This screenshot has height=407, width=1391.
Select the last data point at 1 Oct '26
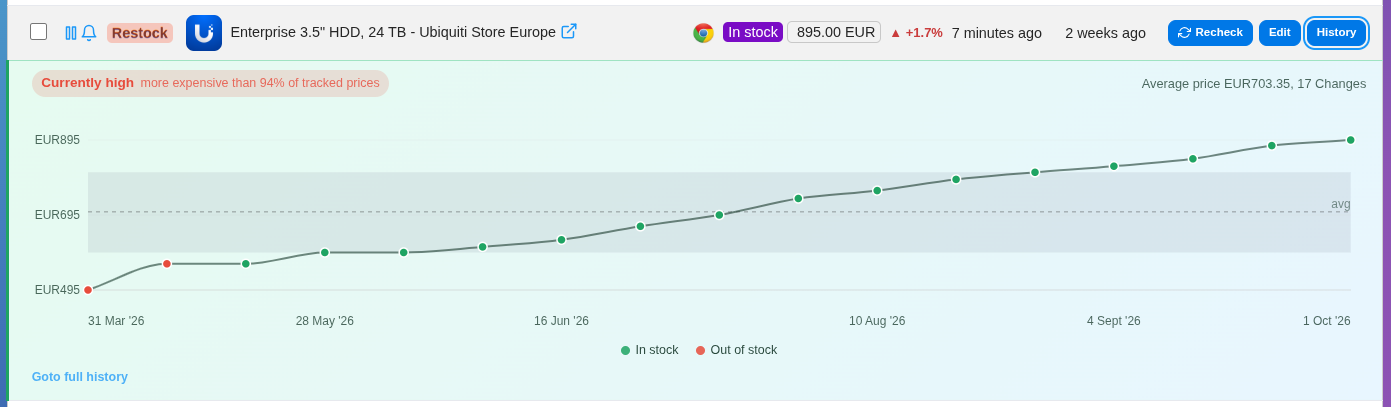coord(1350,140)
